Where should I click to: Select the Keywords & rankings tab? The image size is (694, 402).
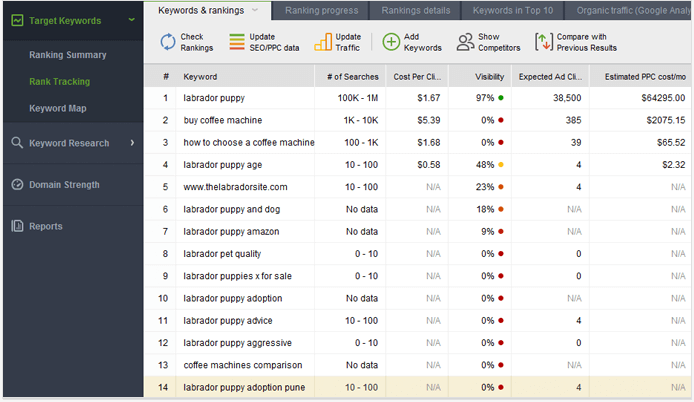(208, 10)
